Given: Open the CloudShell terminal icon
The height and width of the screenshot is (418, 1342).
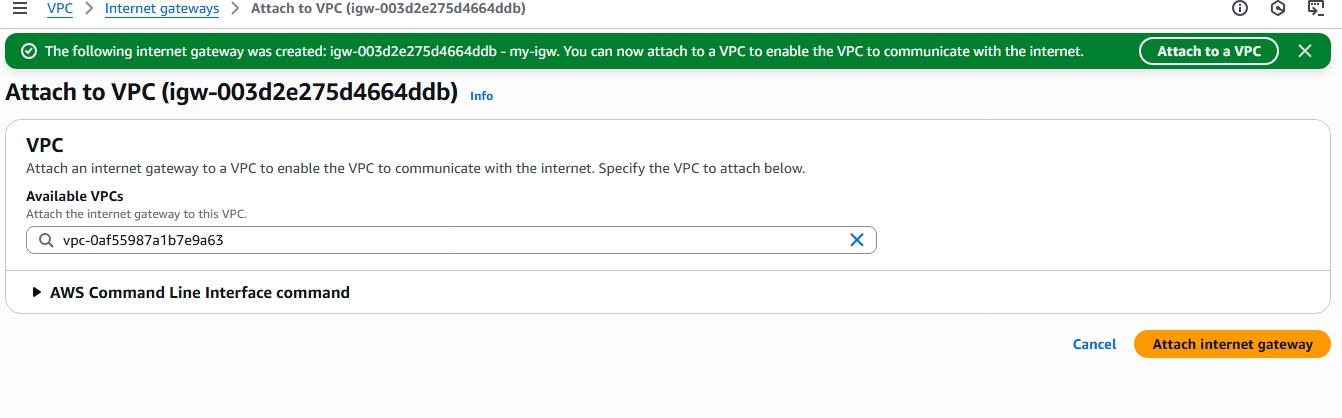Looking at the screenshot, I should coord(1316,9).
